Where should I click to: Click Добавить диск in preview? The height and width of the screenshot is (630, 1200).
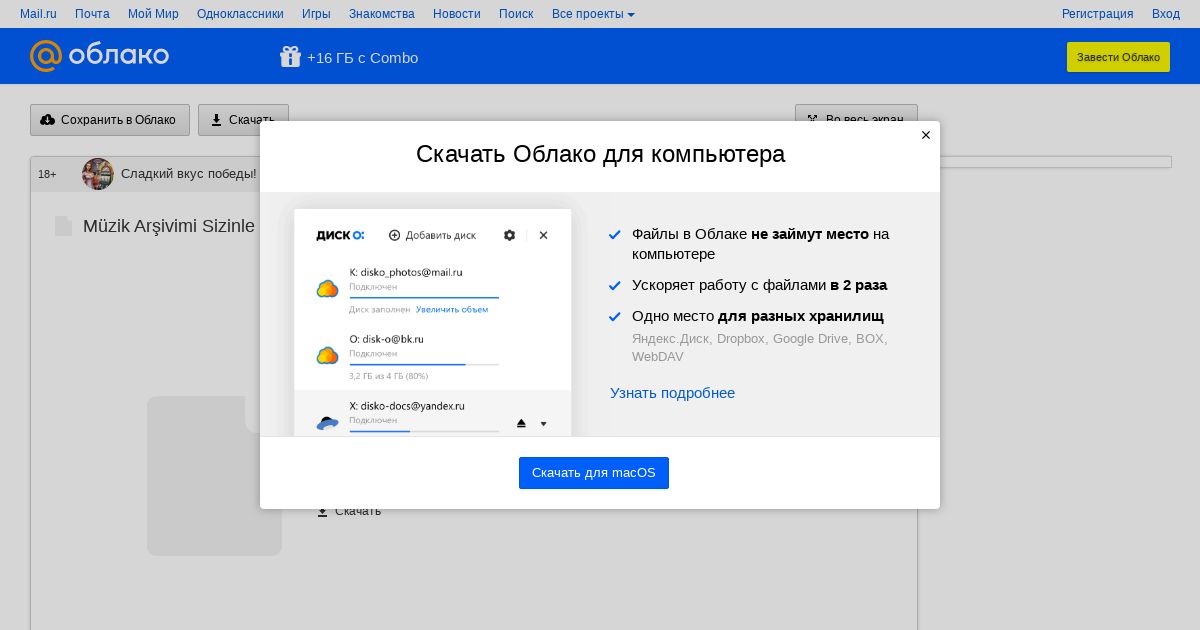(x=432, y=235)
